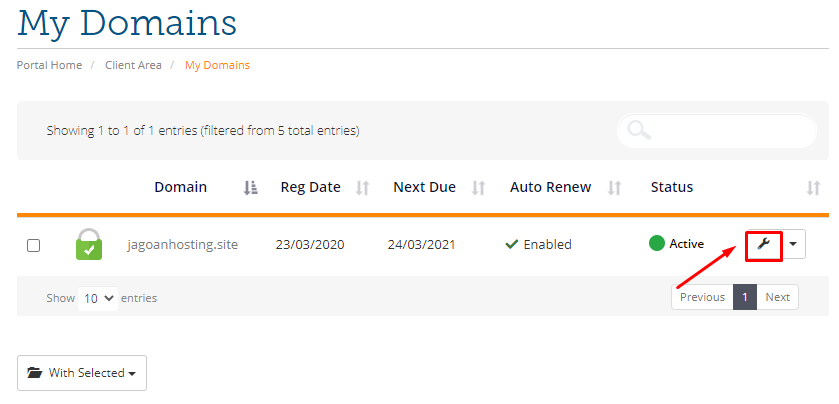The image size is (839, 404).
Task: Expand the With Selected dropdown
Action: [82, 373]
